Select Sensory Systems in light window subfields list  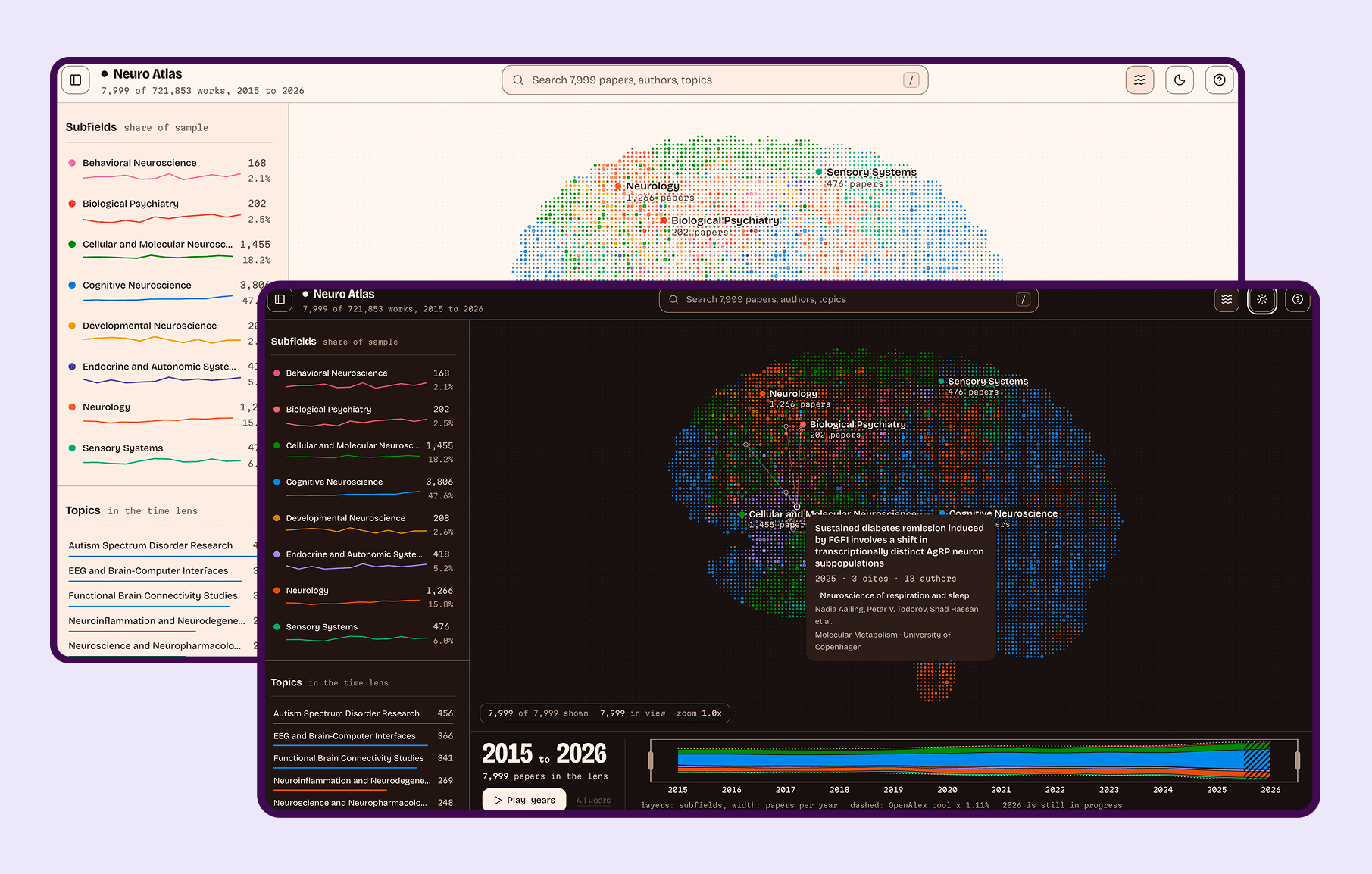161,456
